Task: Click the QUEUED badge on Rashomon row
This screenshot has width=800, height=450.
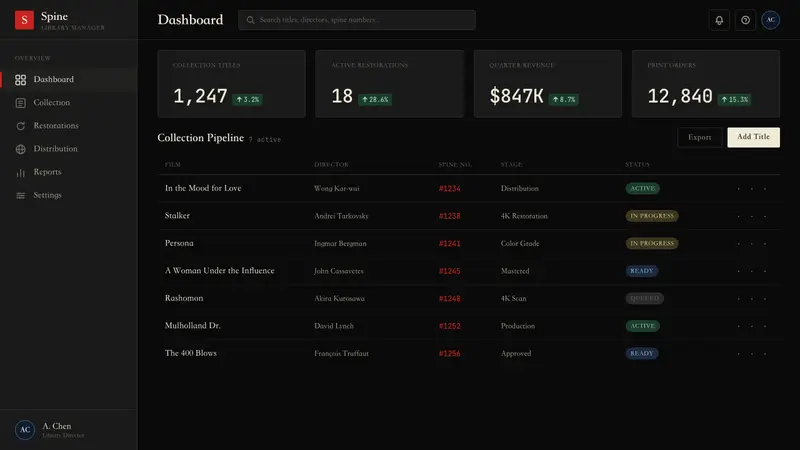Action: (644, 298)
